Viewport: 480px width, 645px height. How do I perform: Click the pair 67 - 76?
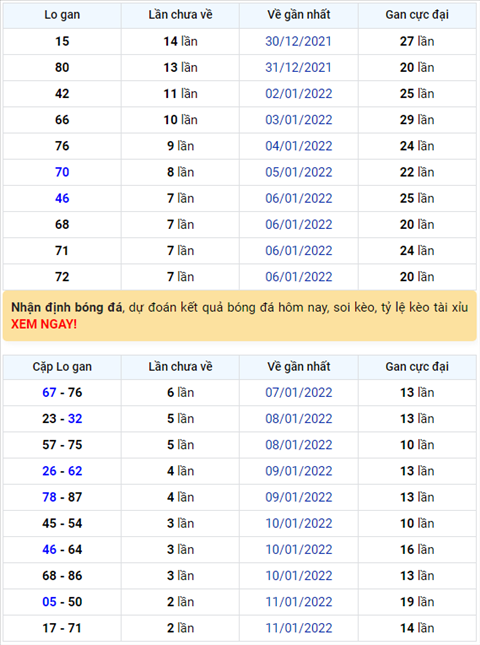click(62, 392)
